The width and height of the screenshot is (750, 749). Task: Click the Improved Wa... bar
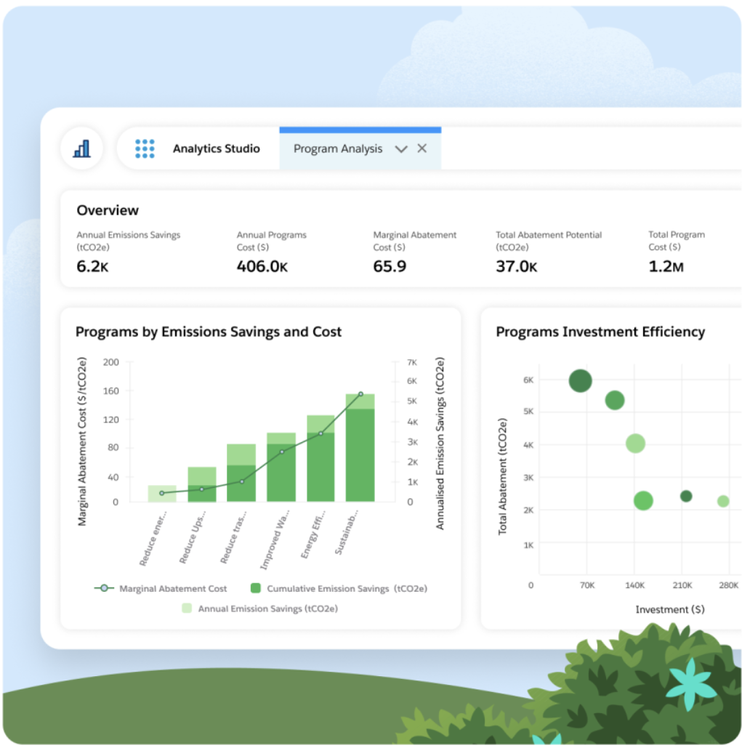(281, 467)
